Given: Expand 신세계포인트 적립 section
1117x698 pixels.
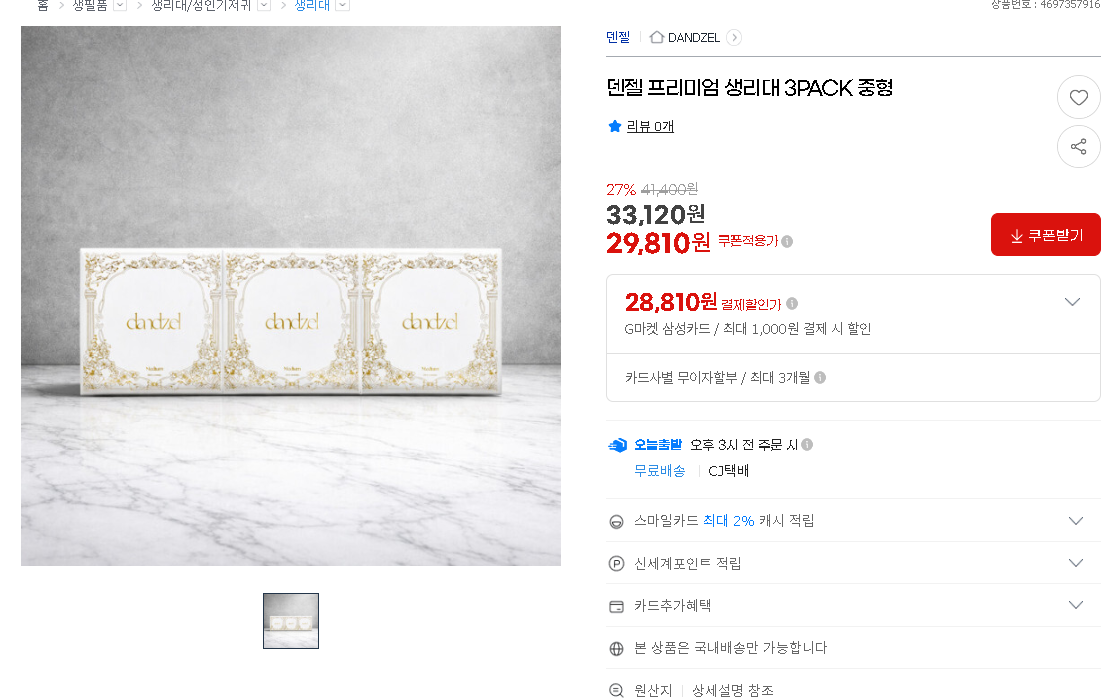Looking at the screenshot, I should coord(1076,563).
